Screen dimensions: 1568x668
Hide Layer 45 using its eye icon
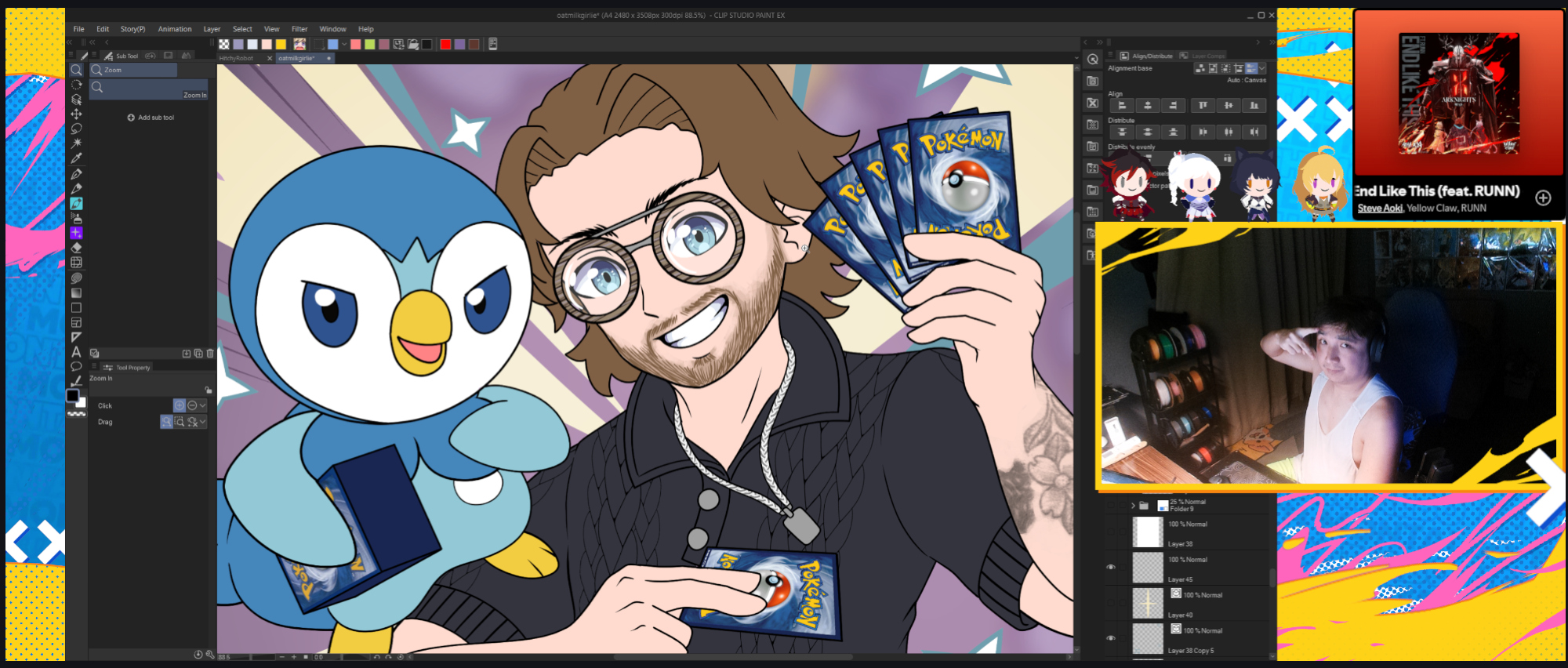[x=1111, y=567]
